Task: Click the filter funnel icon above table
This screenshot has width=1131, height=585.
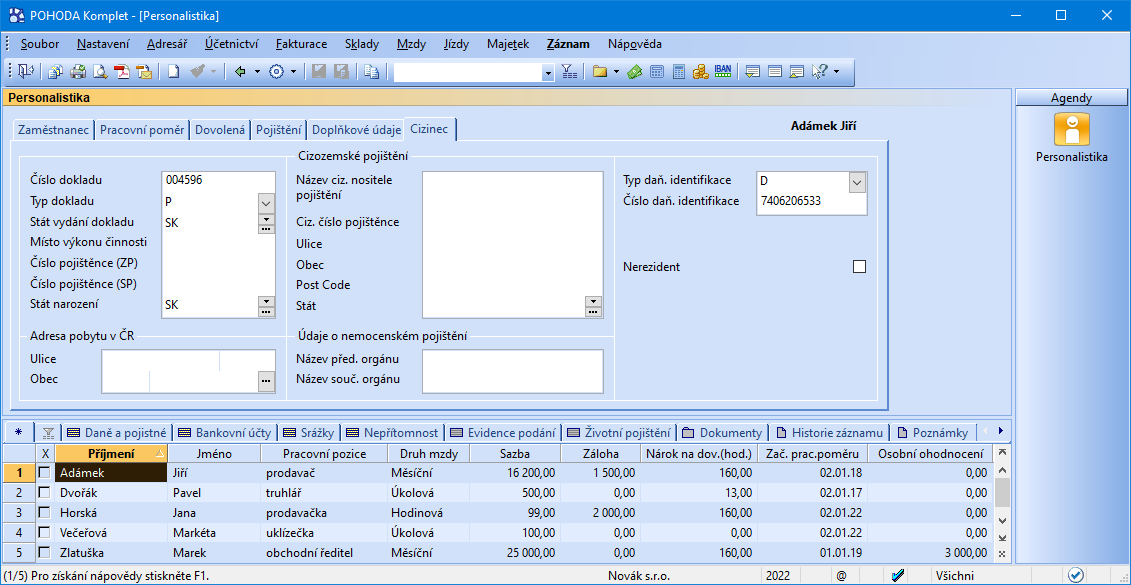Action: [48, 433]
